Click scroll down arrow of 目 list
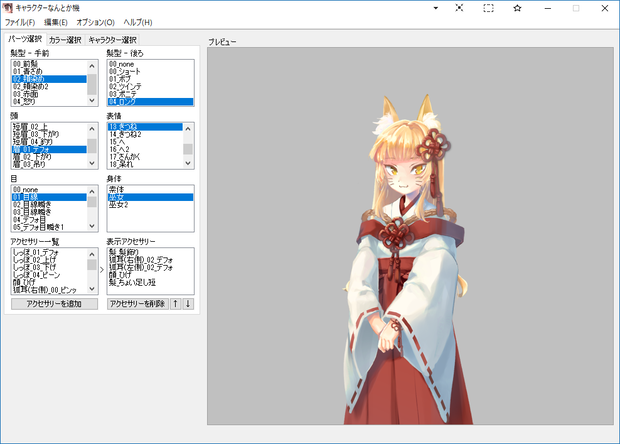The image size is (620, 444). point(92,226)
